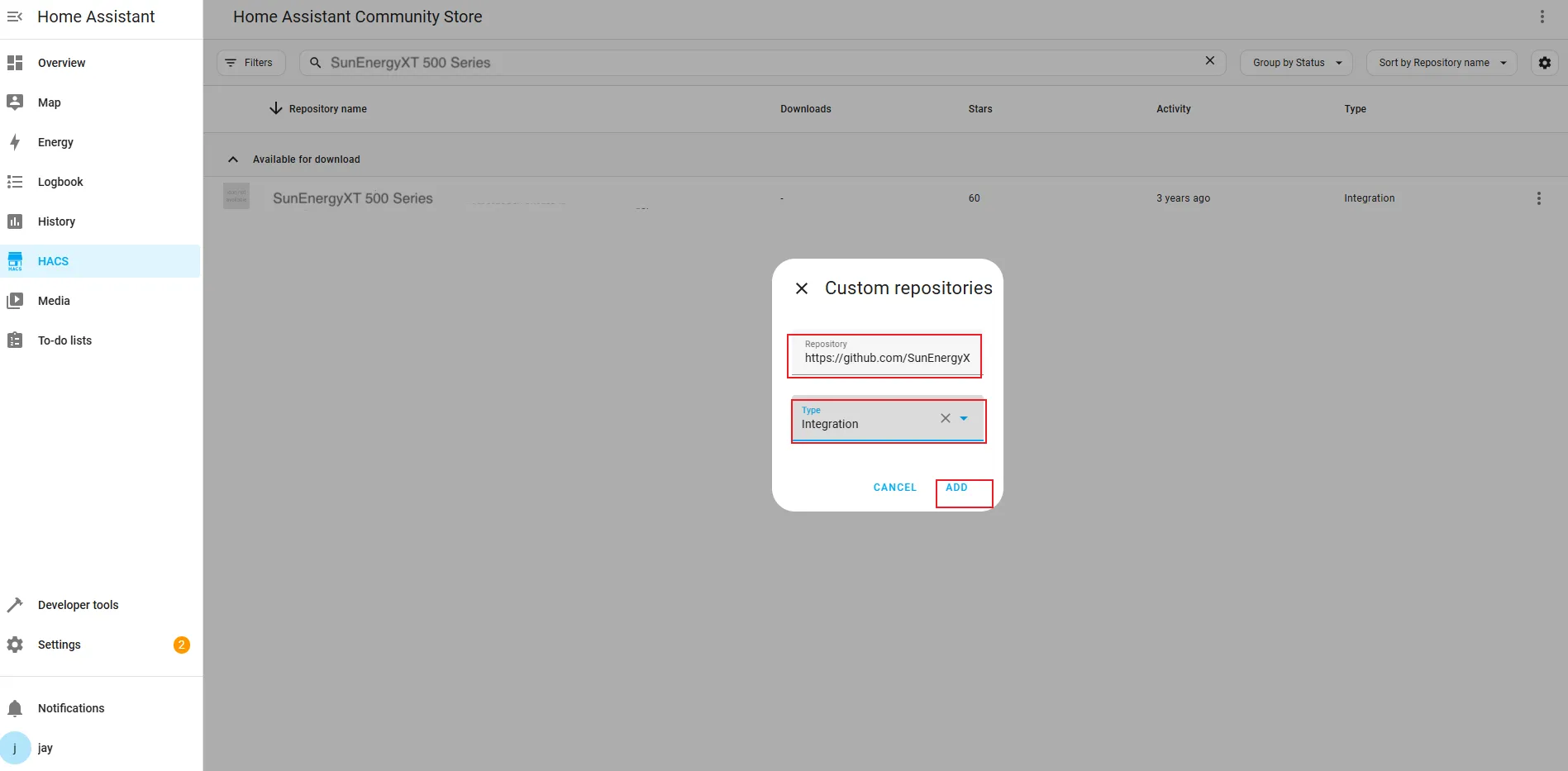
Task: Close the Custom repositories dialog
Action: (x=801, y=288)
